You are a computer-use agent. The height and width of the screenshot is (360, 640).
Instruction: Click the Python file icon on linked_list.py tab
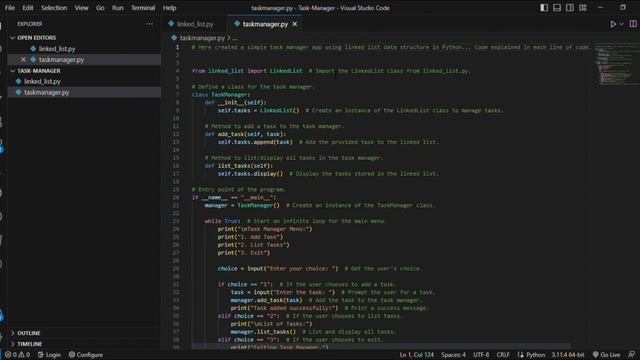point(171,24)
